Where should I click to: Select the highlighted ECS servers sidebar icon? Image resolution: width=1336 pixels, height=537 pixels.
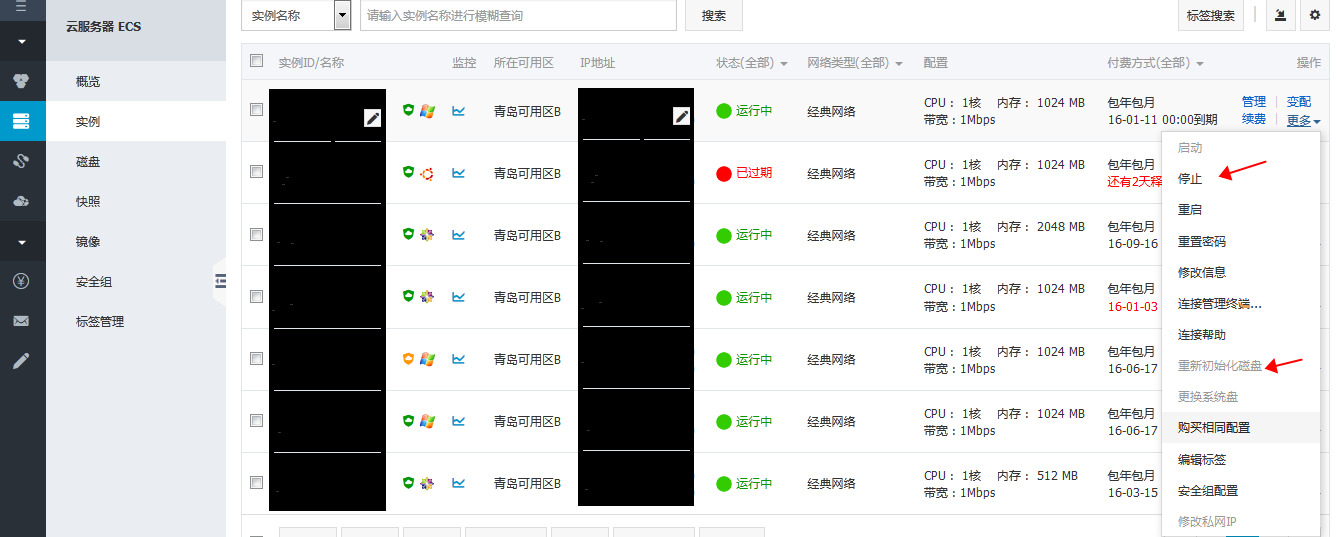[x=22, y=121]
